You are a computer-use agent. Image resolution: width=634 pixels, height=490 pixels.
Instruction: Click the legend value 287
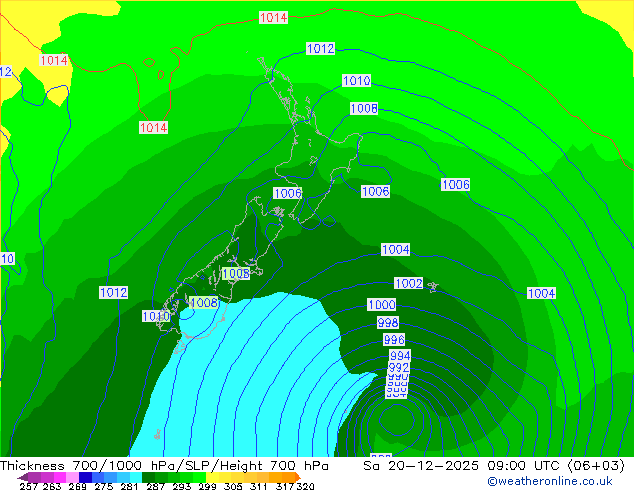click(155, 486)
